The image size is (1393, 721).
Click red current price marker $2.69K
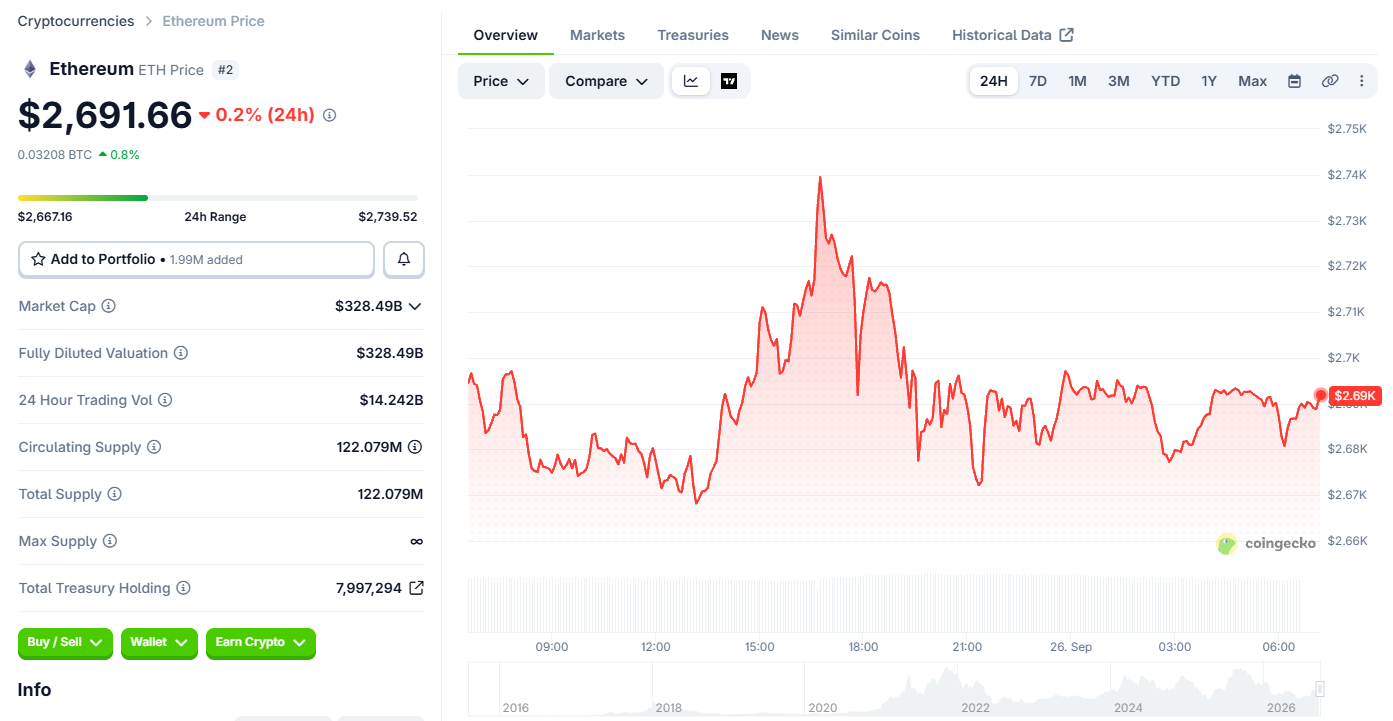[1355, 396]
